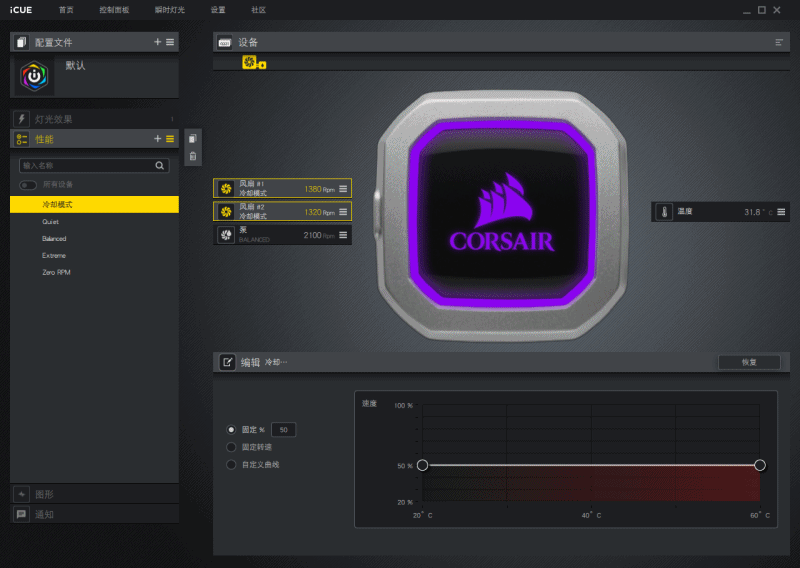Image resolution: width=800 pixels, height=568 pixels.
Task: Expand the 通知 notifications section
Action: (x=94, y=514)
